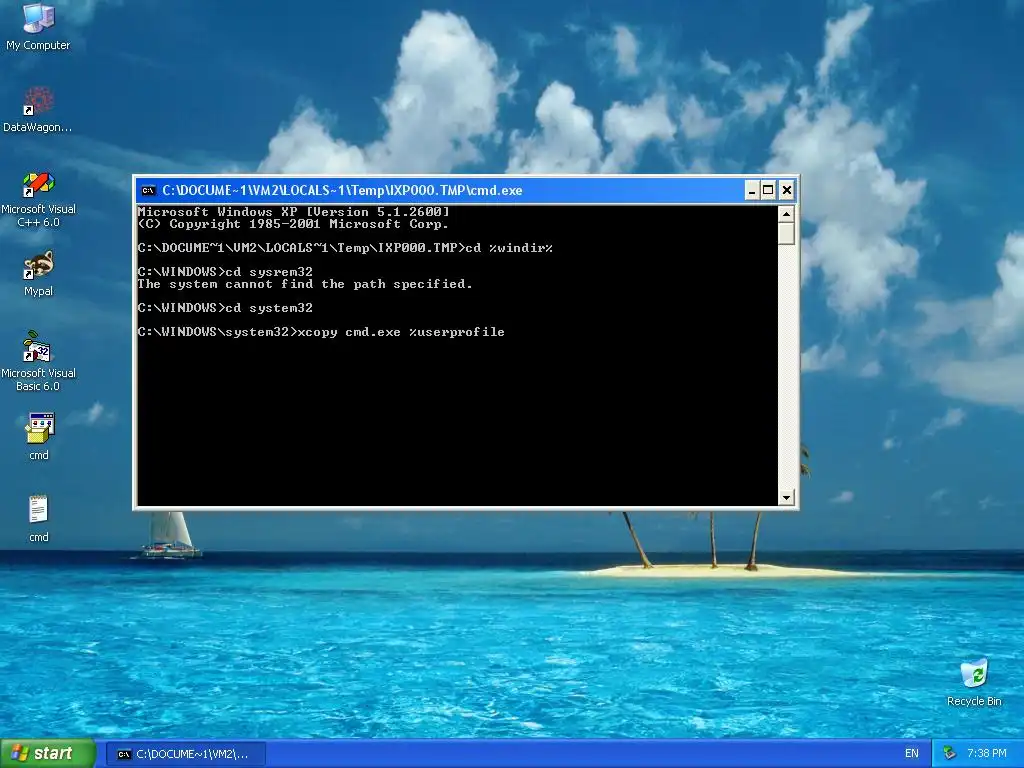Minimize the cmd.exe window
This screenshot has height=768, width=1024.
pyautogui.click(x=752, y=191)
